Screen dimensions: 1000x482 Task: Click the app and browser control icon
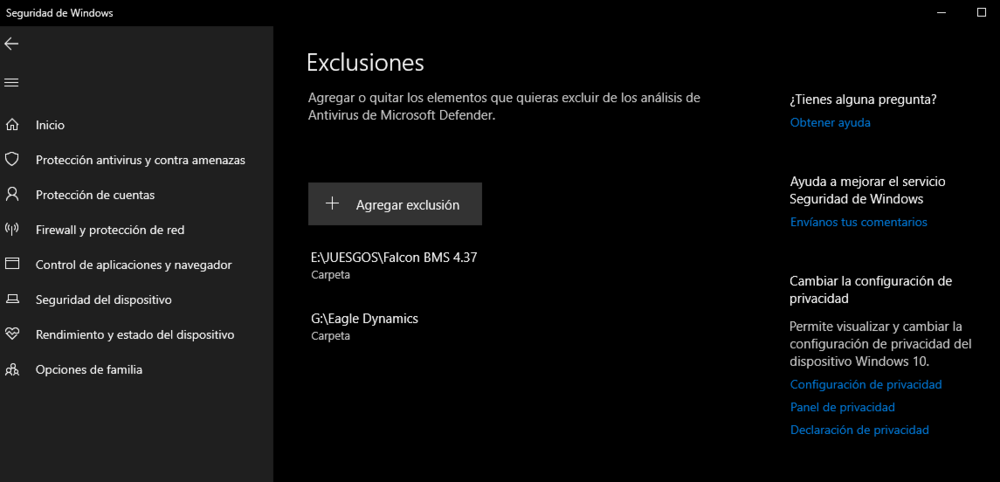click(11, 264)
